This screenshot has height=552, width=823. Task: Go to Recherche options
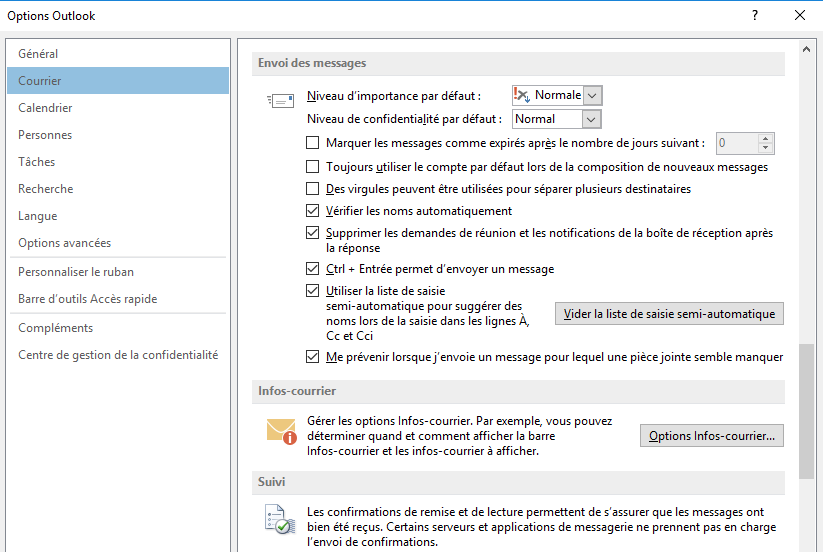[x=118, y=189]
